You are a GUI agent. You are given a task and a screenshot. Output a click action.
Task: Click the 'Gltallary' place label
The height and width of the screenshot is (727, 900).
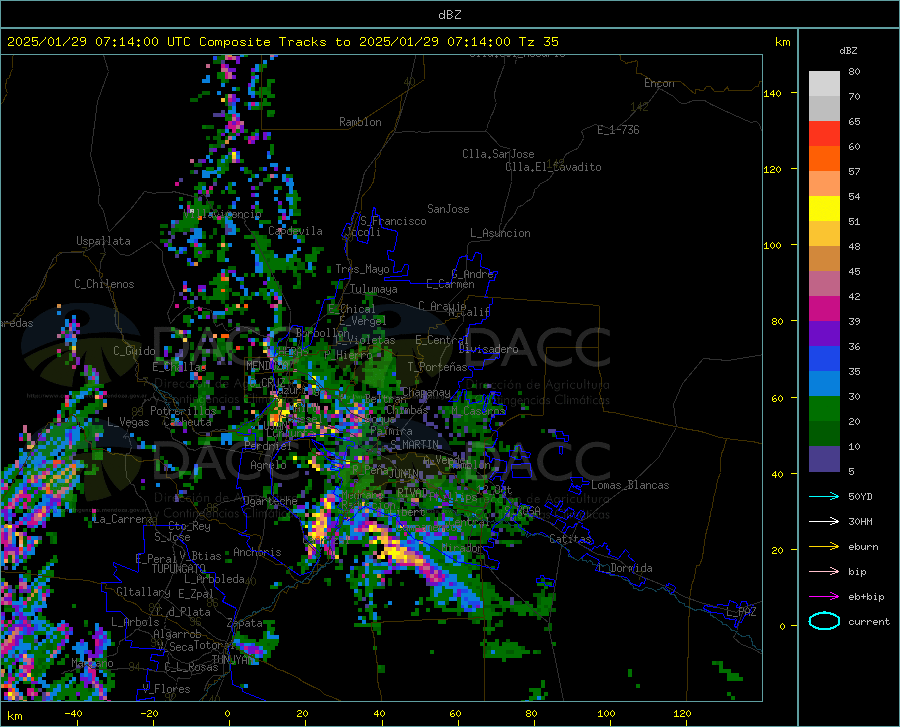(x=143, y=592)
